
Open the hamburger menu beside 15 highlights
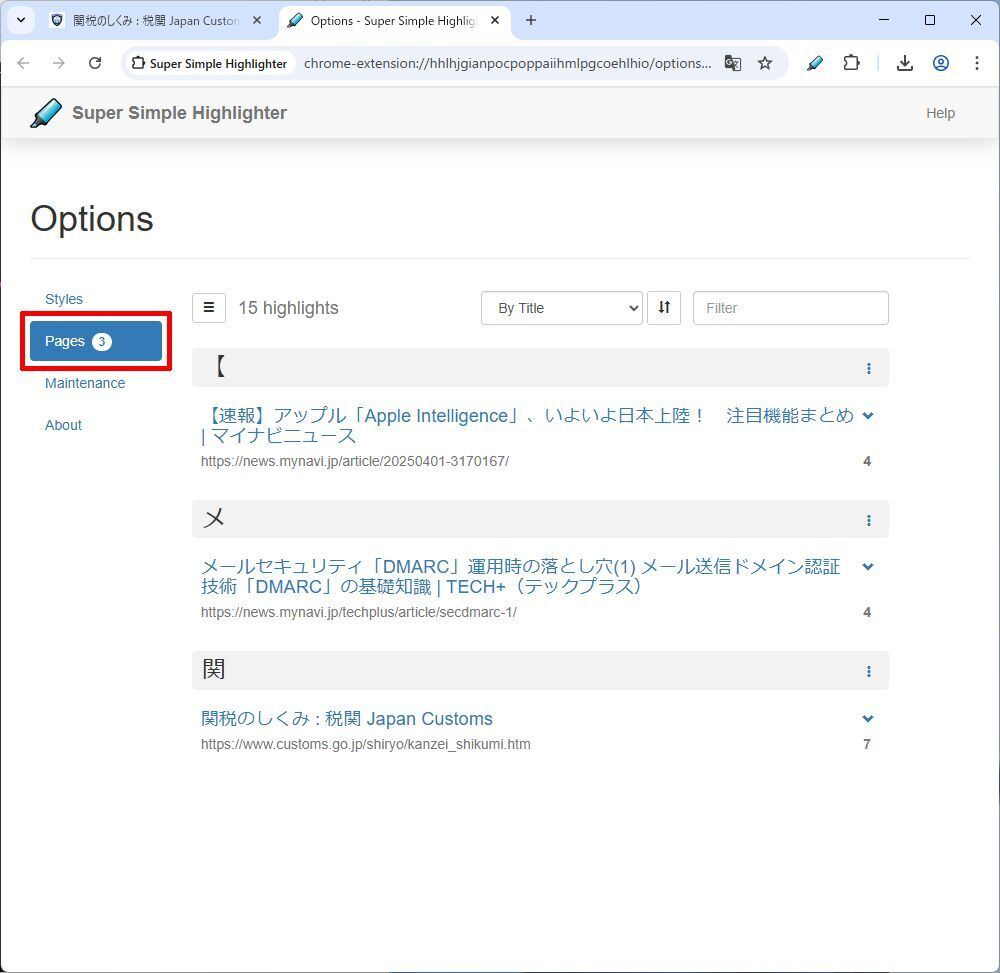[x=209, y=308]
